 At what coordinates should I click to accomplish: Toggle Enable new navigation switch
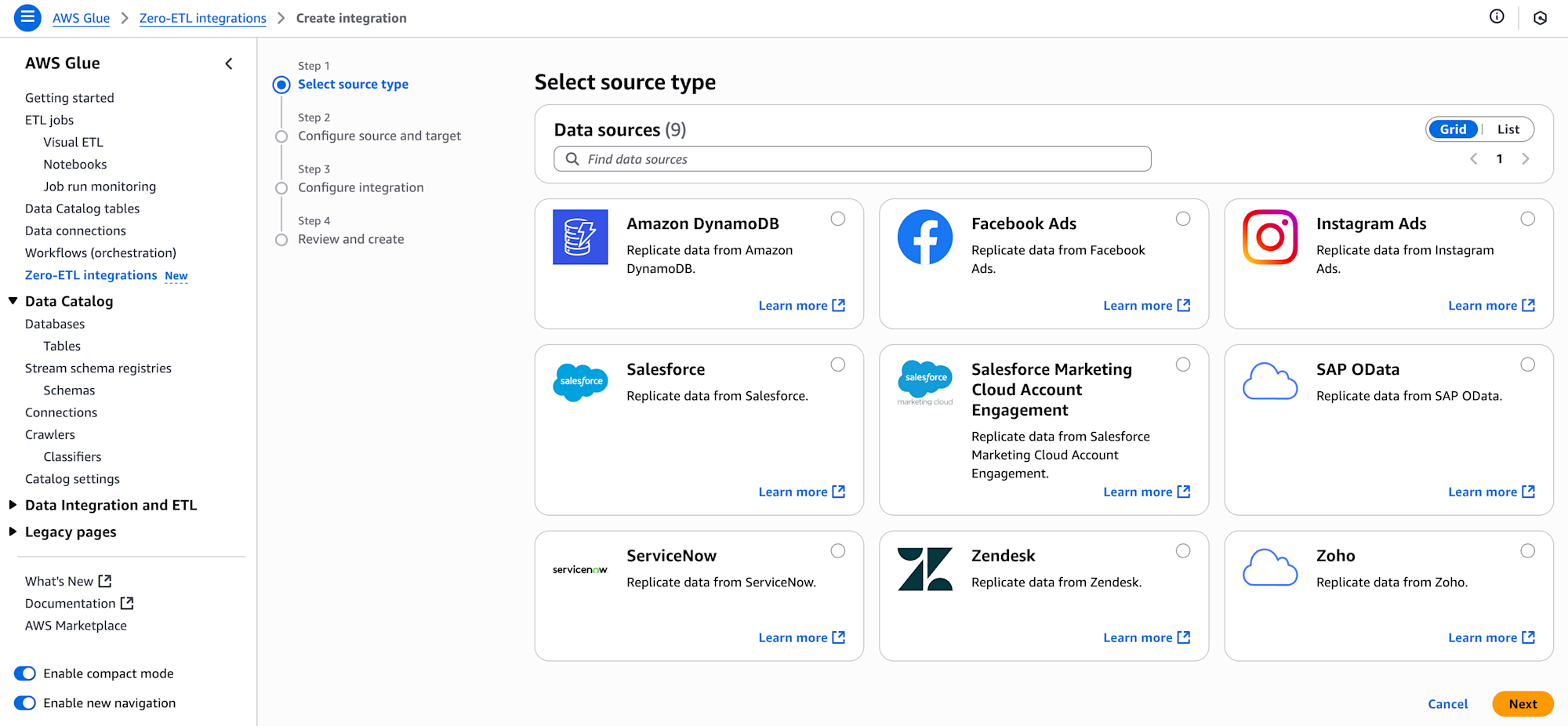pyautogui.click(x=25, y=703)
